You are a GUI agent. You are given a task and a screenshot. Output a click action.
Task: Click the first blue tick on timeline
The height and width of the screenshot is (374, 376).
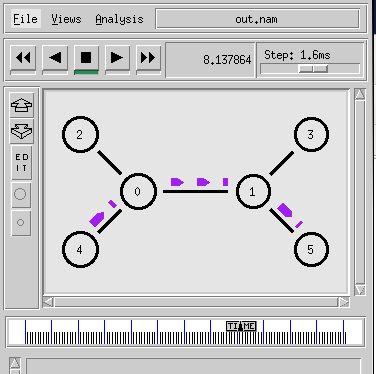26,332
